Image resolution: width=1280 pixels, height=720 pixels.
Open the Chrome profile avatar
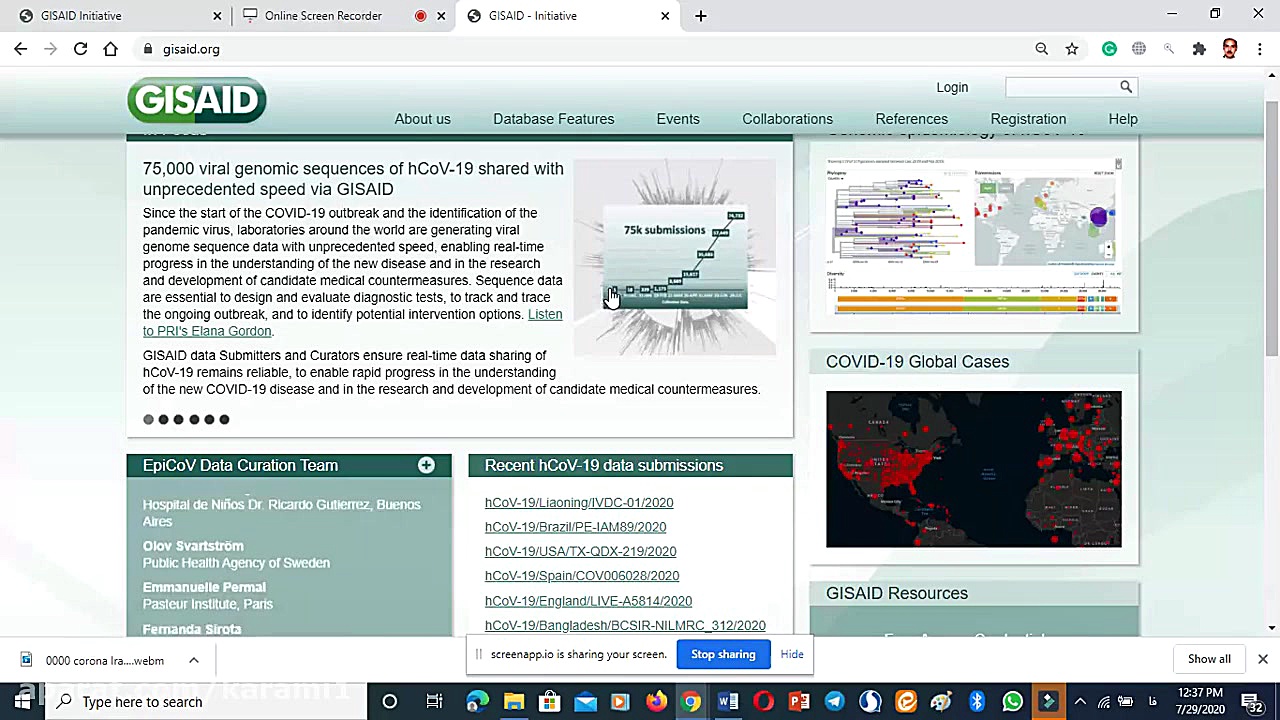1230,49
